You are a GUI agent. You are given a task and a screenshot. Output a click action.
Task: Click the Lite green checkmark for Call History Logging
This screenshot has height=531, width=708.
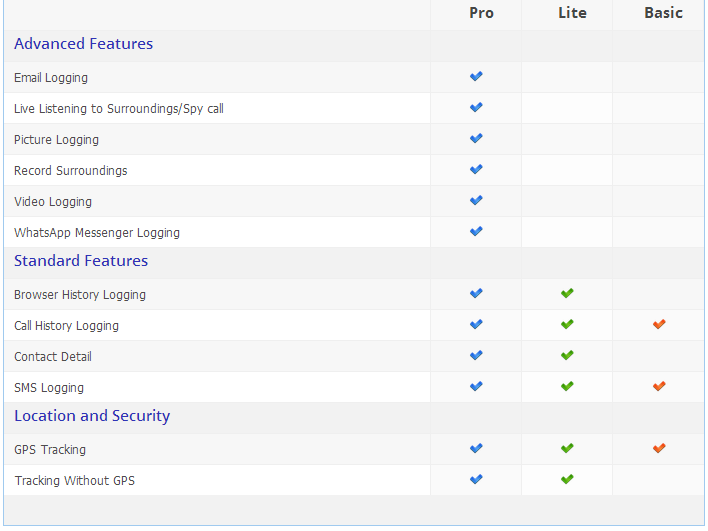(567, 324)
